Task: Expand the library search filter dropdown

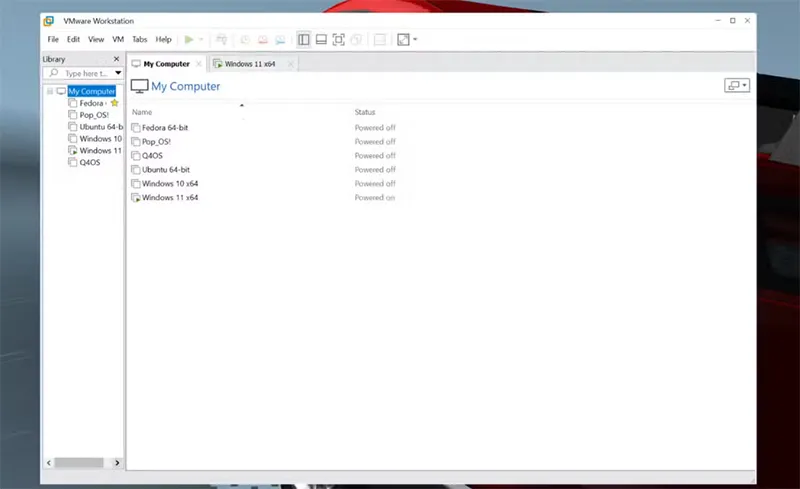Action: pos(117,73)
